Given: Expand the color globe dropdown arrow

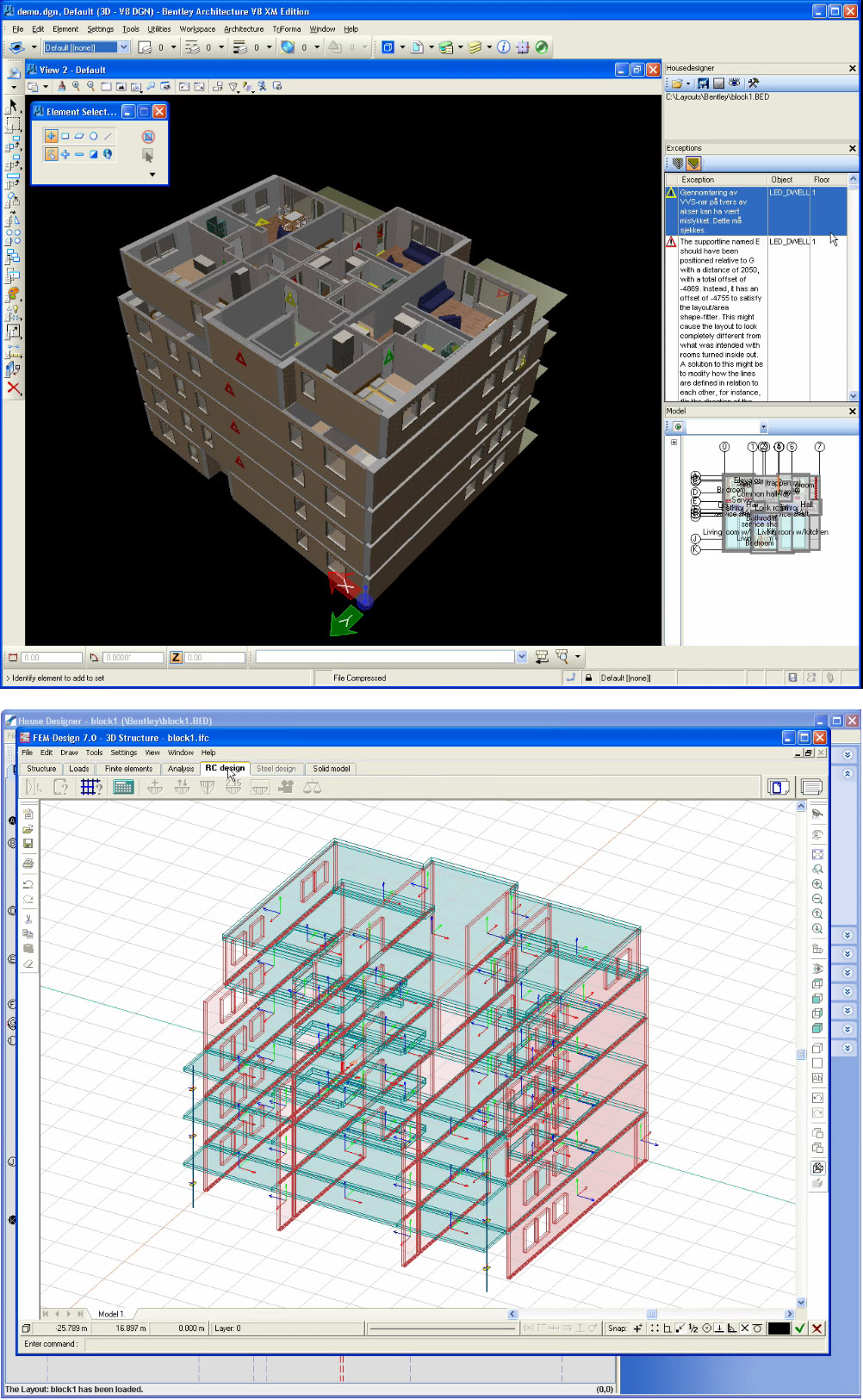Looking at the screenshot, I should pos(317,47).
